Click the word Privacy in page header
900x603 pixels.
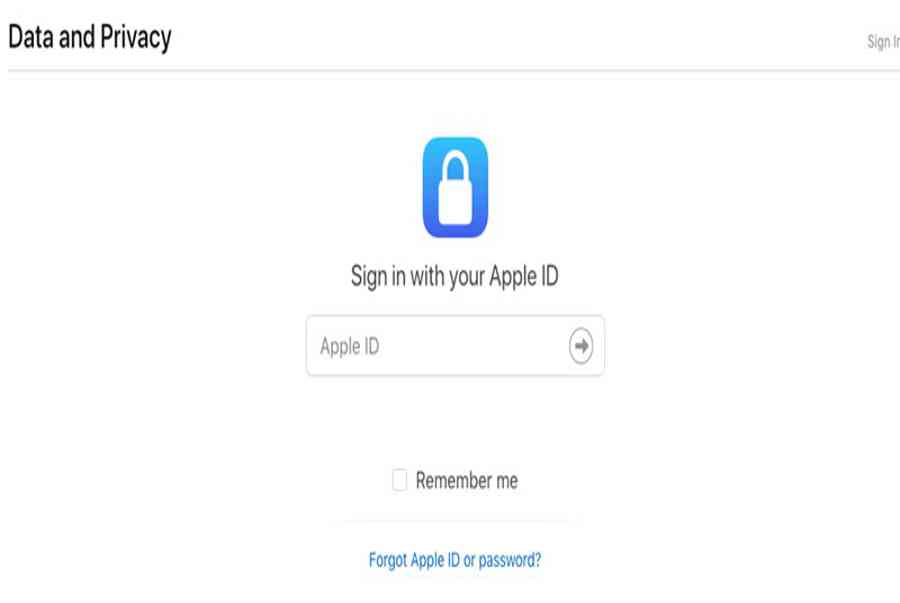pyautogui.click(x=135, y=38)
